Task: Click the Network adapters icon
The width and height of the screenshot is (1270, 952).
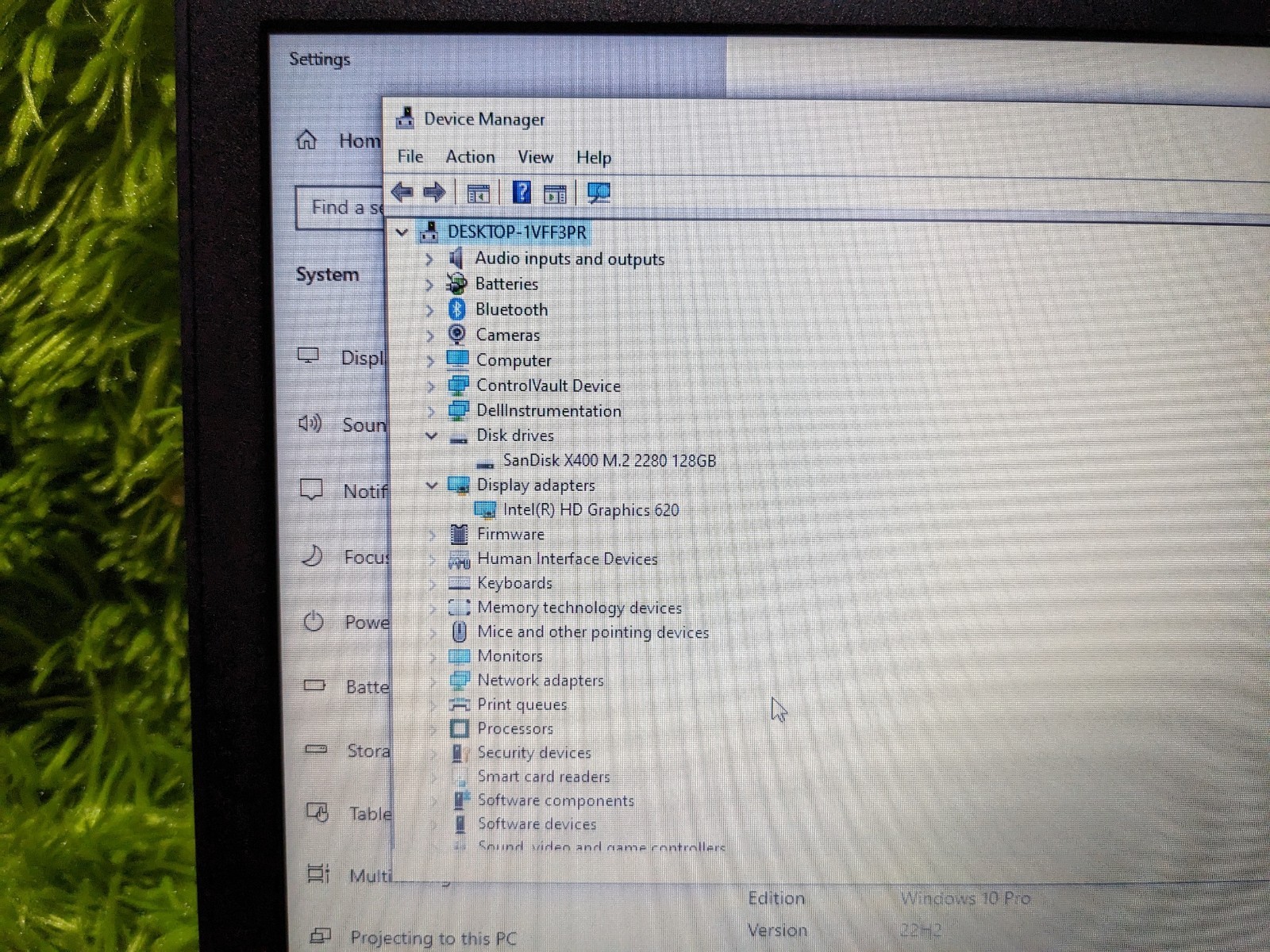Action: (x=460, y=680)
